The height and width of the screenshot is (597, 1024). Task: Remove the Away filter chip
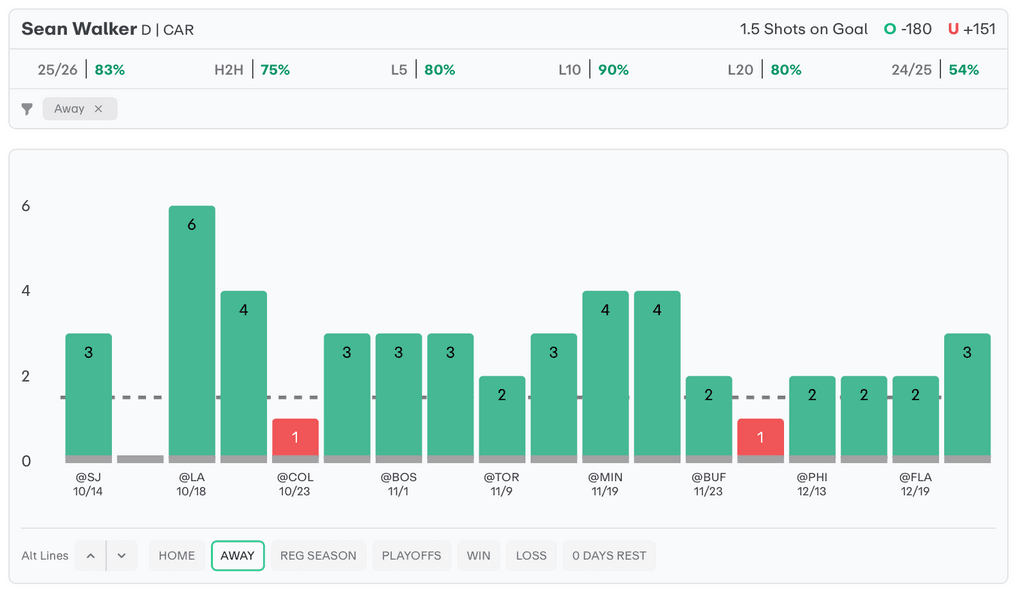coord(98,109)
